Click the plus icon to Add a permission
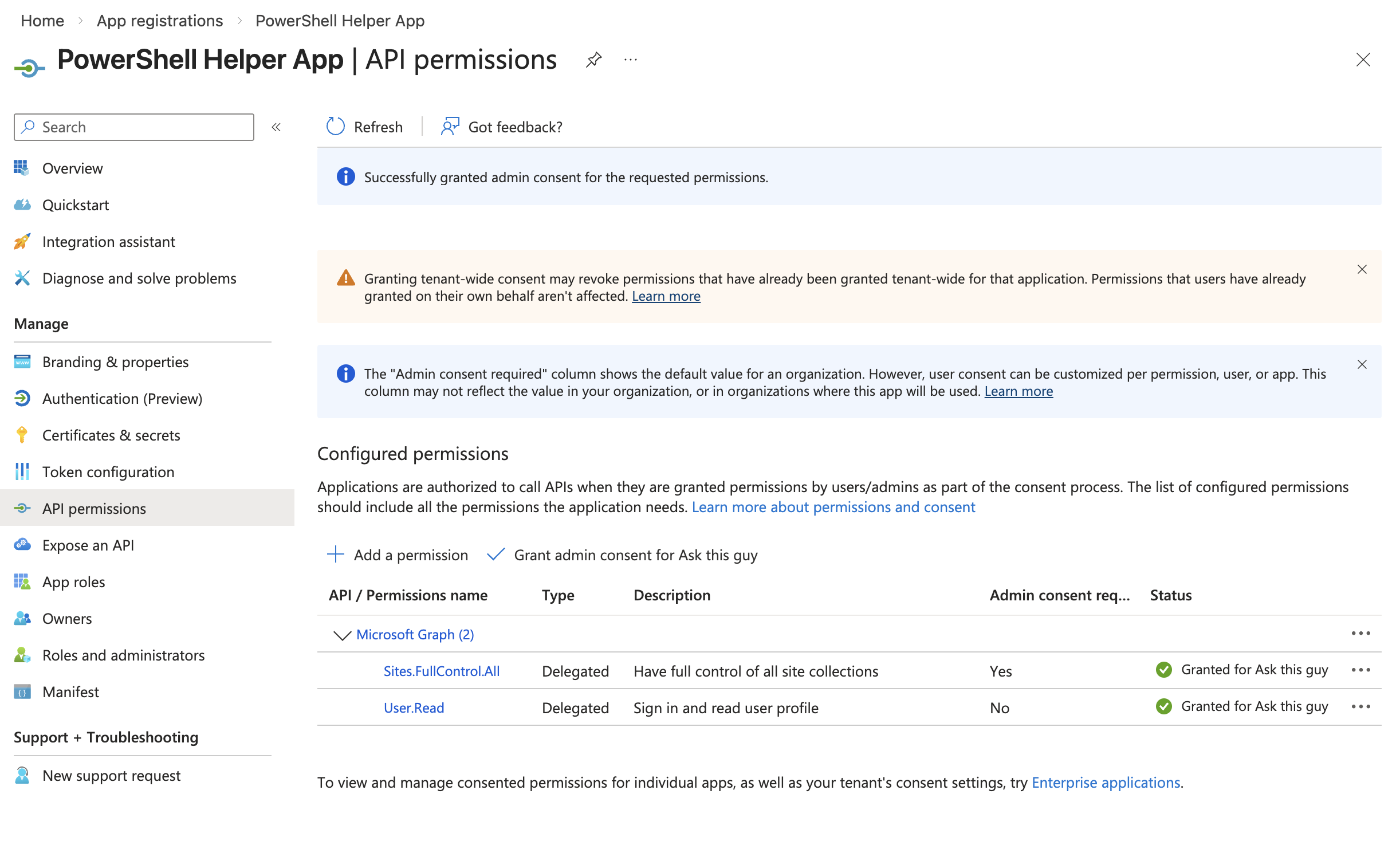The image size is (1400, 849). [x=335, y=555]
